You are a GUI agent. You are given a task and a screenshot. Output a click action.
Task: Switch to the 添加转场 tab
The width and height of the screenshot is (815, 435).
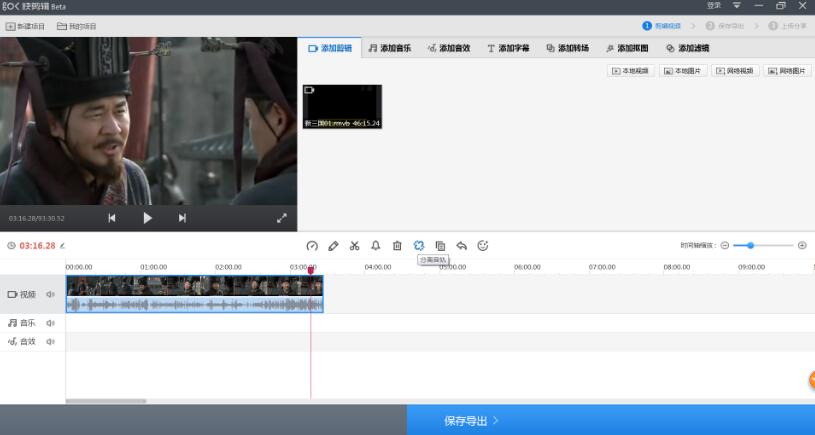tap(568, 48)
